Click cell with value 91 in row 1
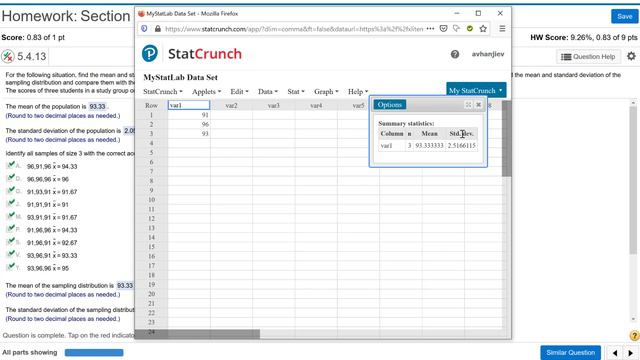 click(189, 115)
